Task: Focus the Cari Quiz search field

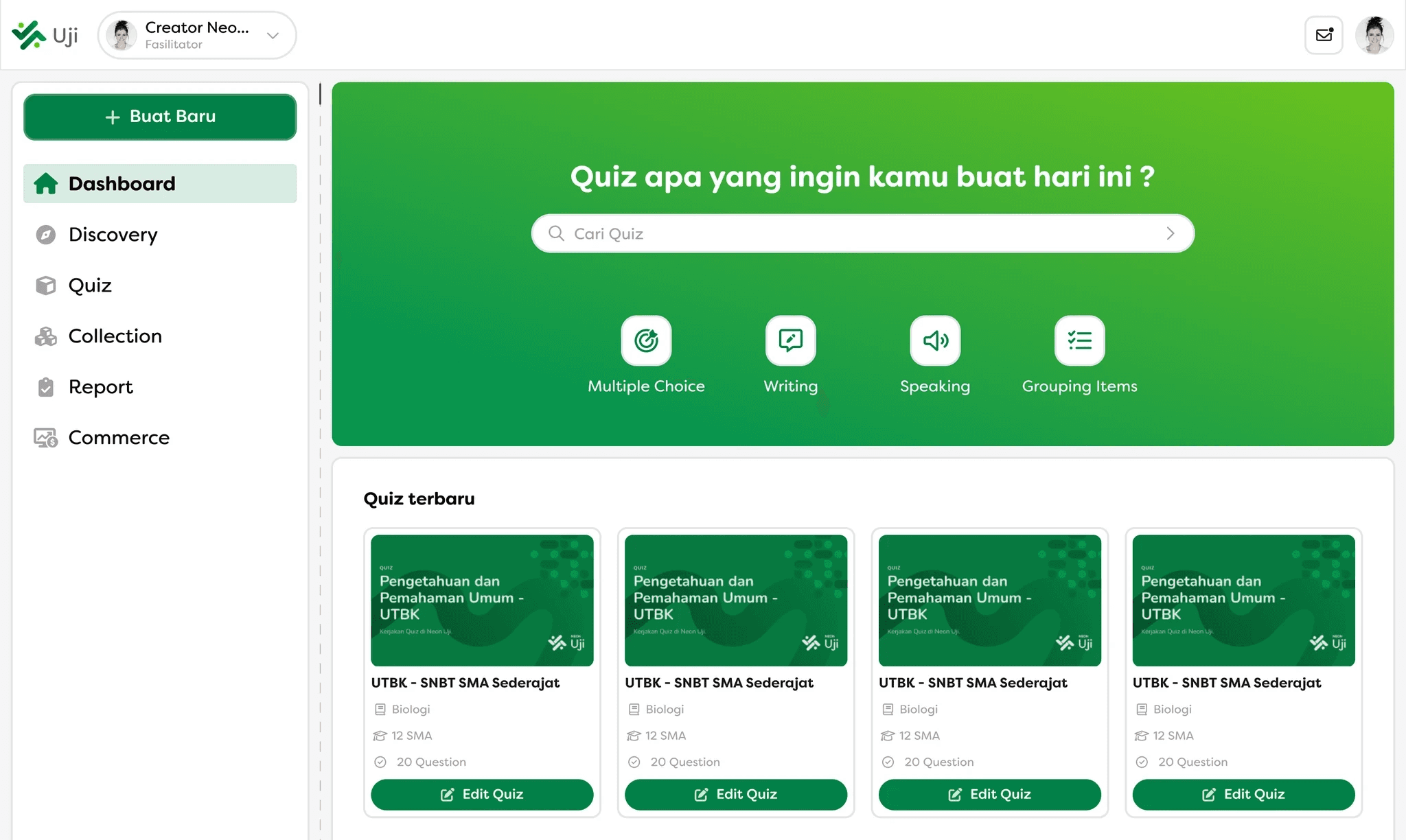Action: (x=858, y=233)
